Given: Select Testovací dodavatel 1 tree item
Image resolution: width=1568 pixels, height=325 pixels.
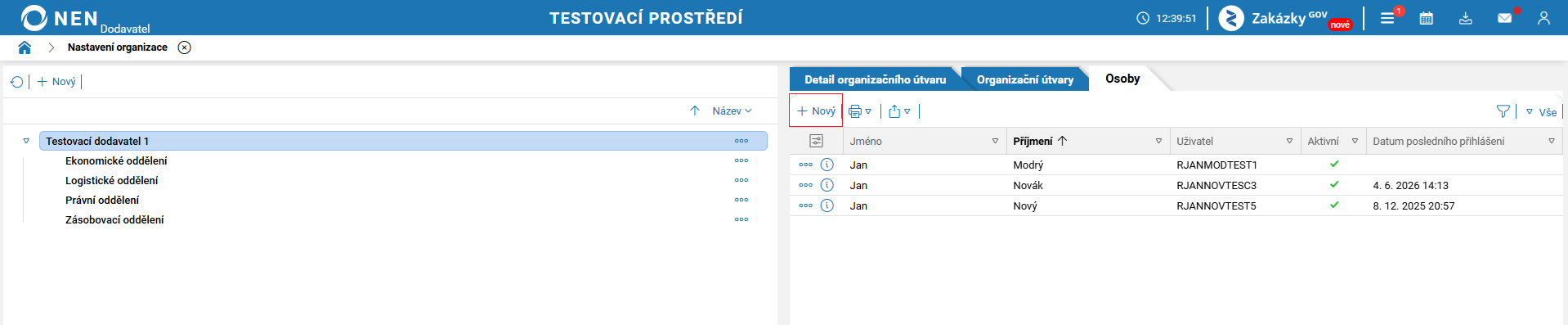Looking at the screenshot, I should click(x=403, y=141).
